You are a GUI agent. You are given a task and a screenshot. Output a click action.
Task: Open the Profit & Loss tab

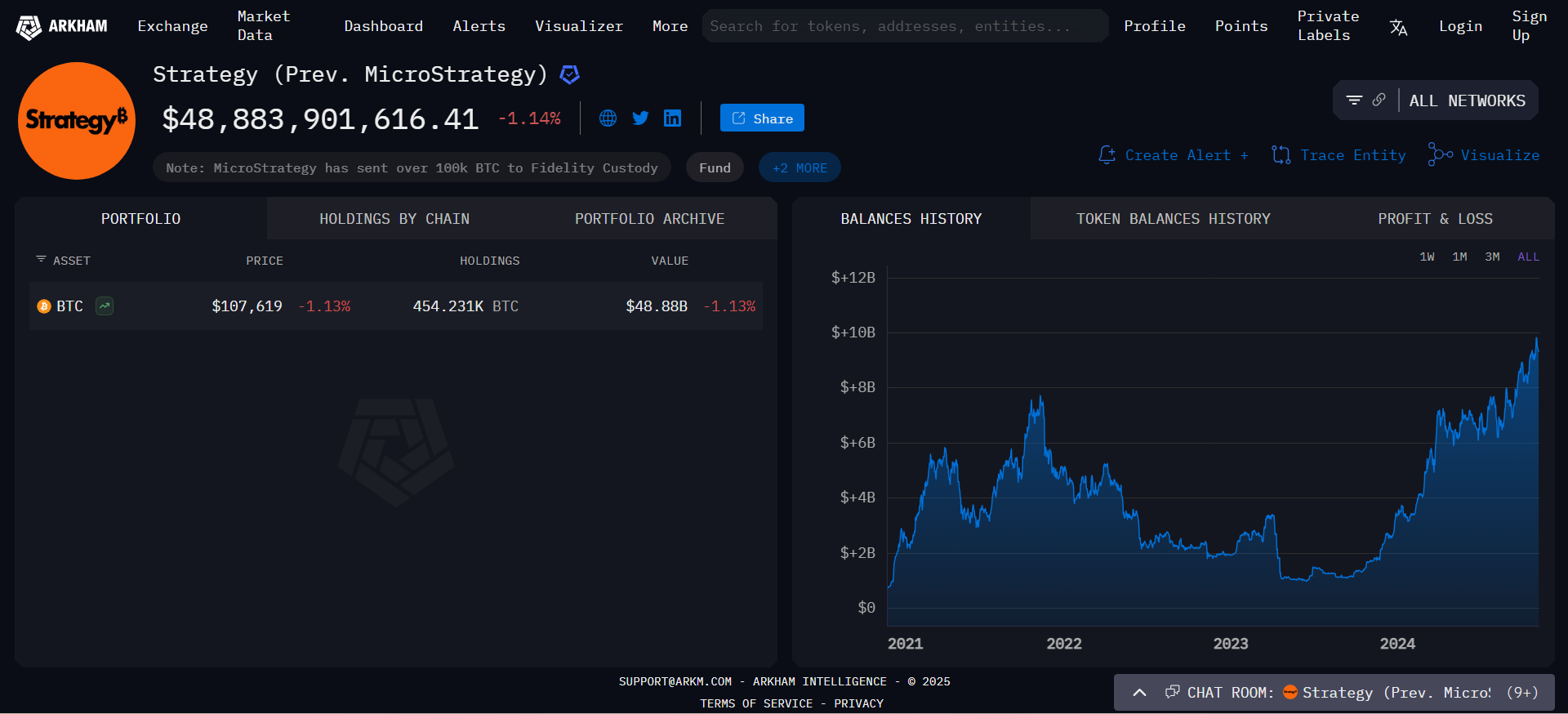point(1434,219)
